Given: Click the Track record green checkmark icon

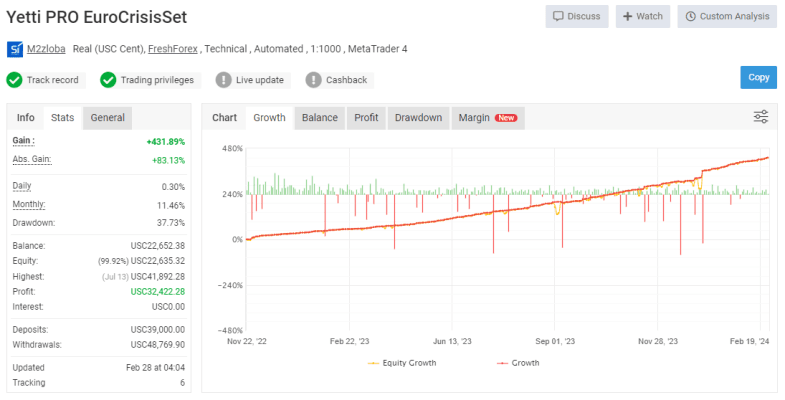Looking at the screenshot, I should click(14, 80).
